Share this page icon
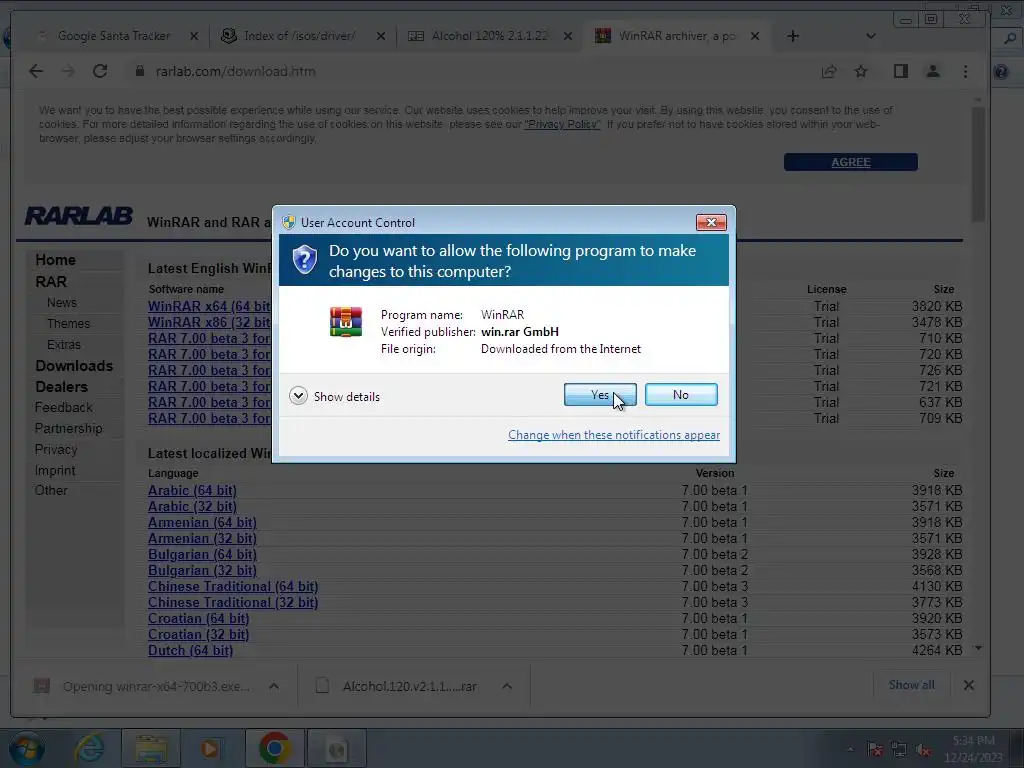 [829, 71]
